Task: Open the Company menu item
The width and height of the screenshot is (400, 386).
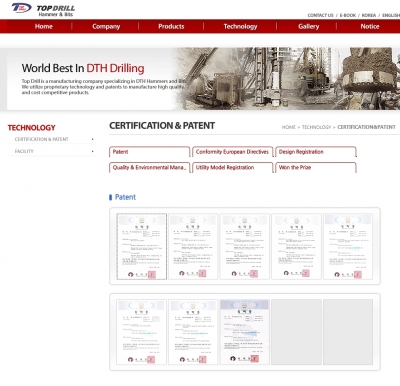Action: click(x=106, y=26)
